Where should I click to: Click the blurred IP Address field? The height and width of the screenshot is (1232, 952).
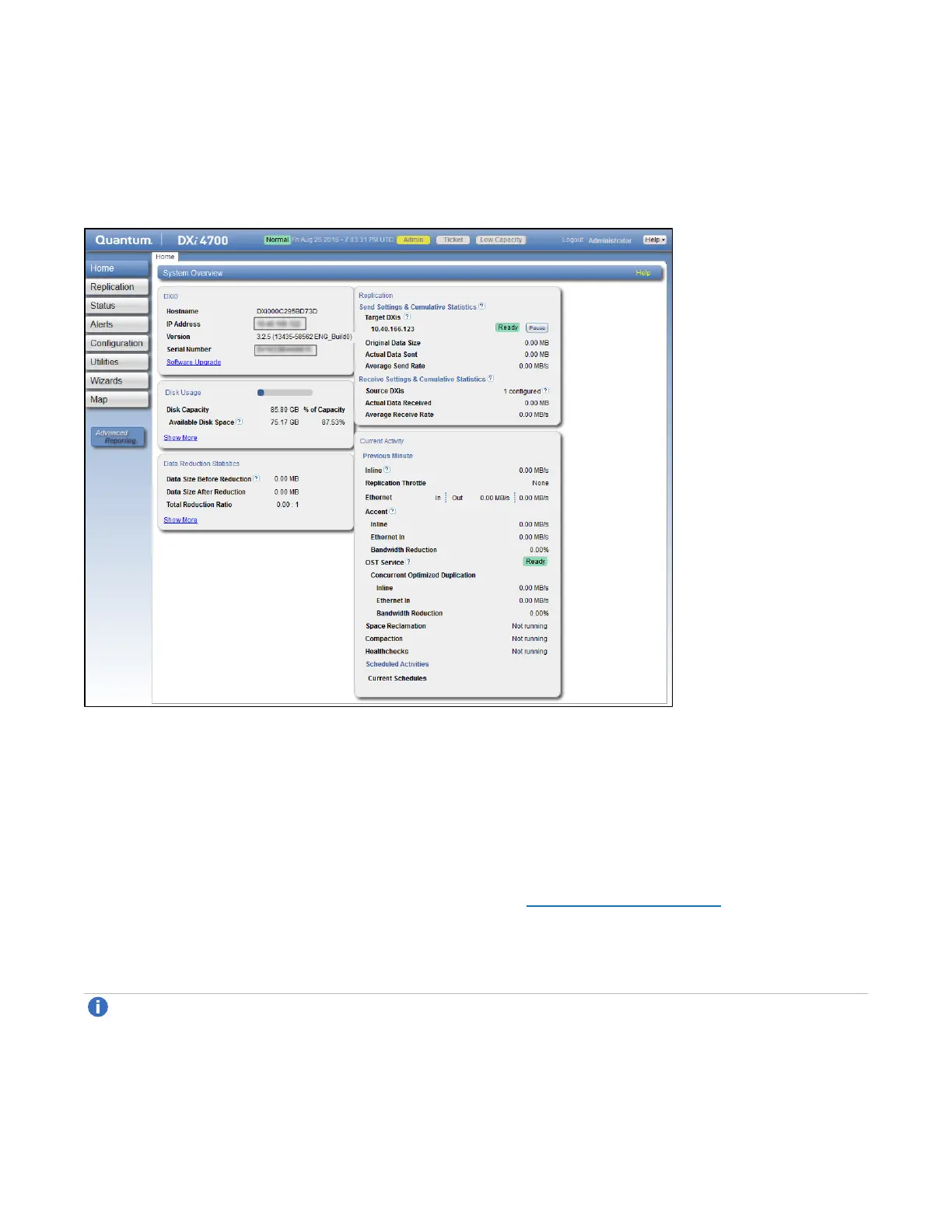[280, 324]
